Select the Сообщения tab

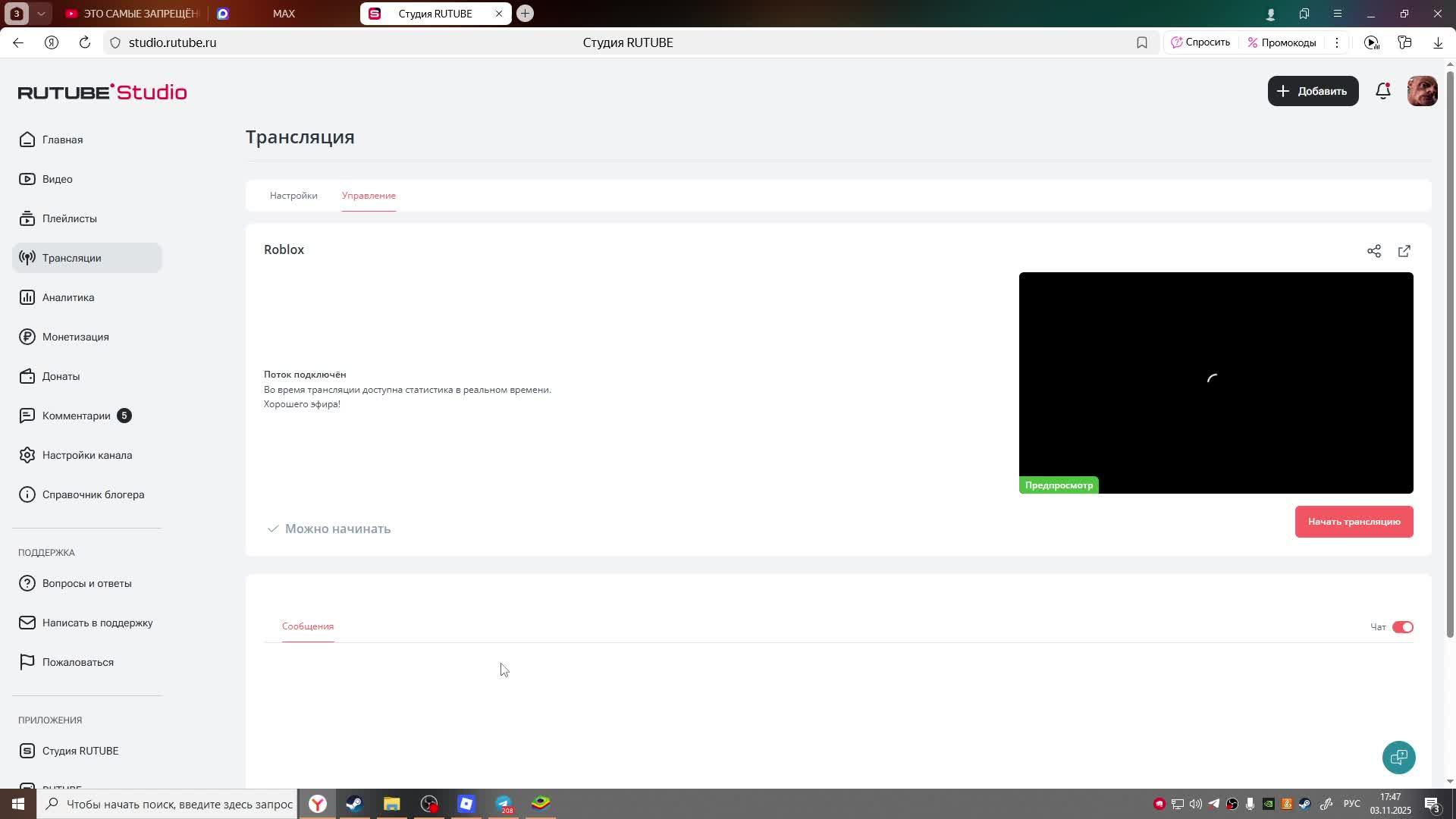pyautogui.click(x=308, y=626)
